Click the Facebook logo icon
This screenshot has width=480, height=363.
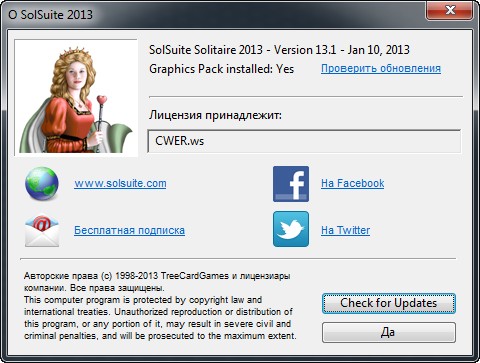click(x=291, y=184)
